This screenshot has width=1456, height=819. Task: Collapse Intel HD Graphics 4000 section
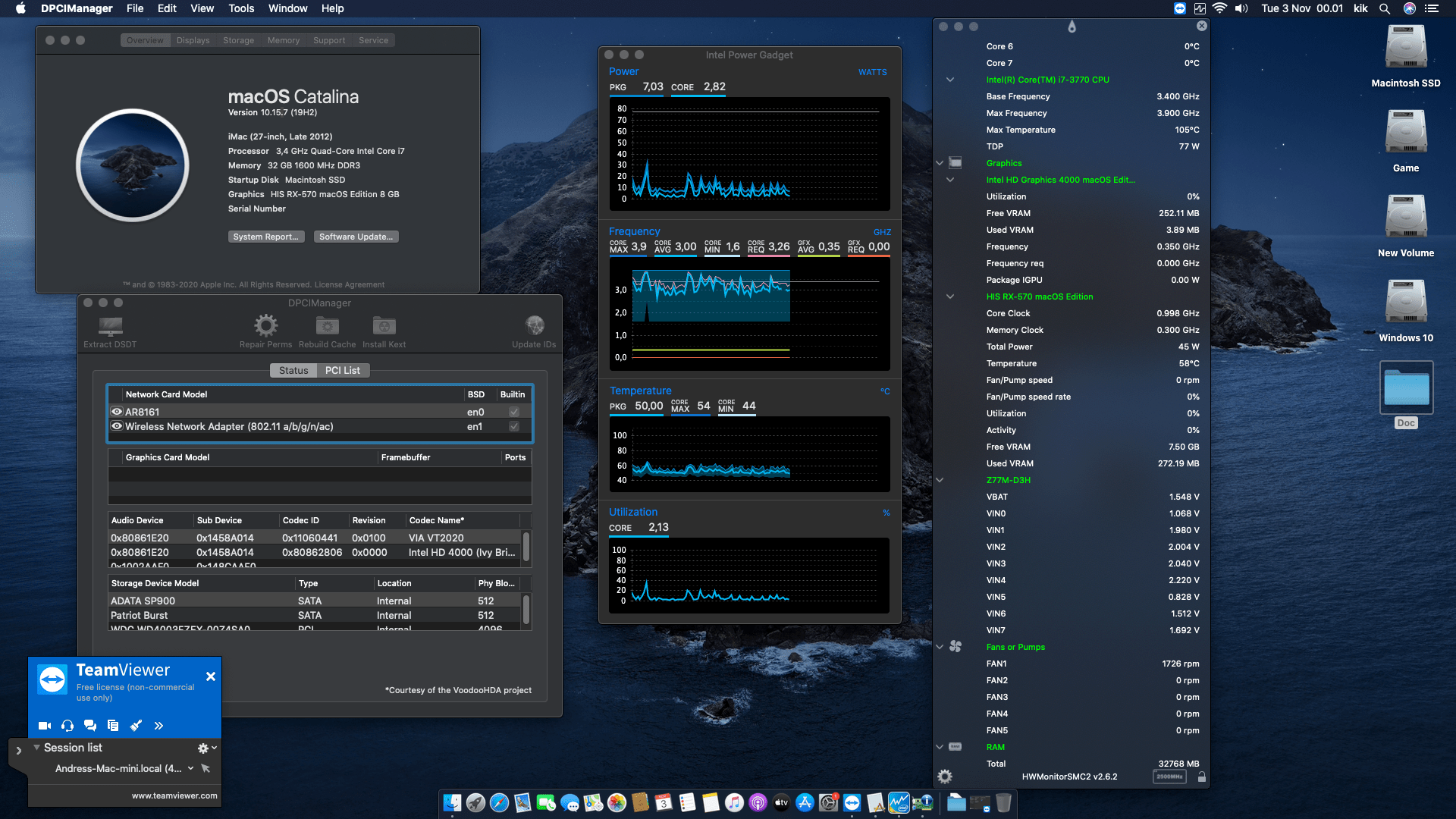click(950, 180)
